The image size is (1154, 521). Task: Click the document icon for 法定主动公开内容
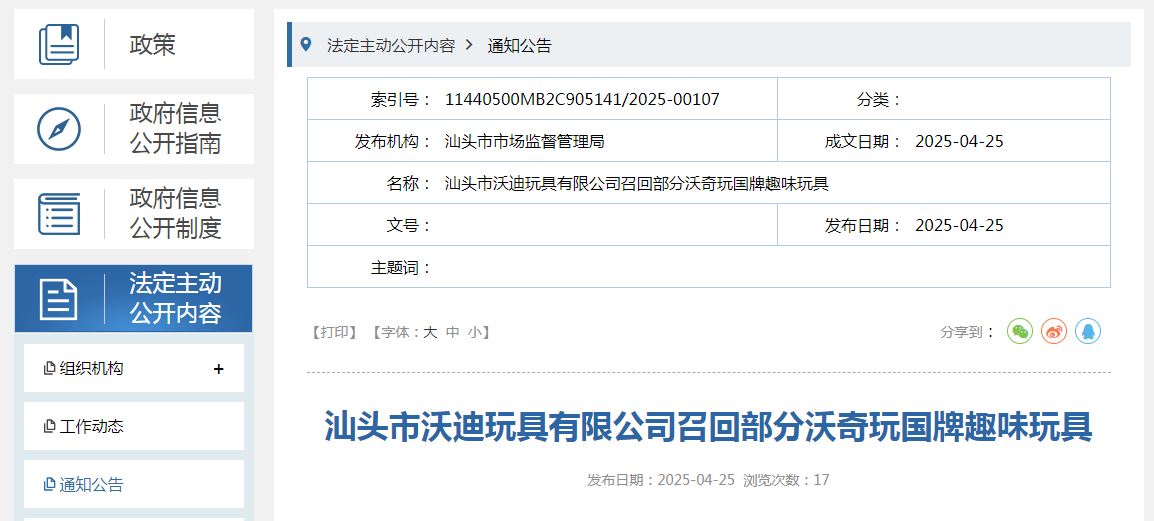(59, 299)
